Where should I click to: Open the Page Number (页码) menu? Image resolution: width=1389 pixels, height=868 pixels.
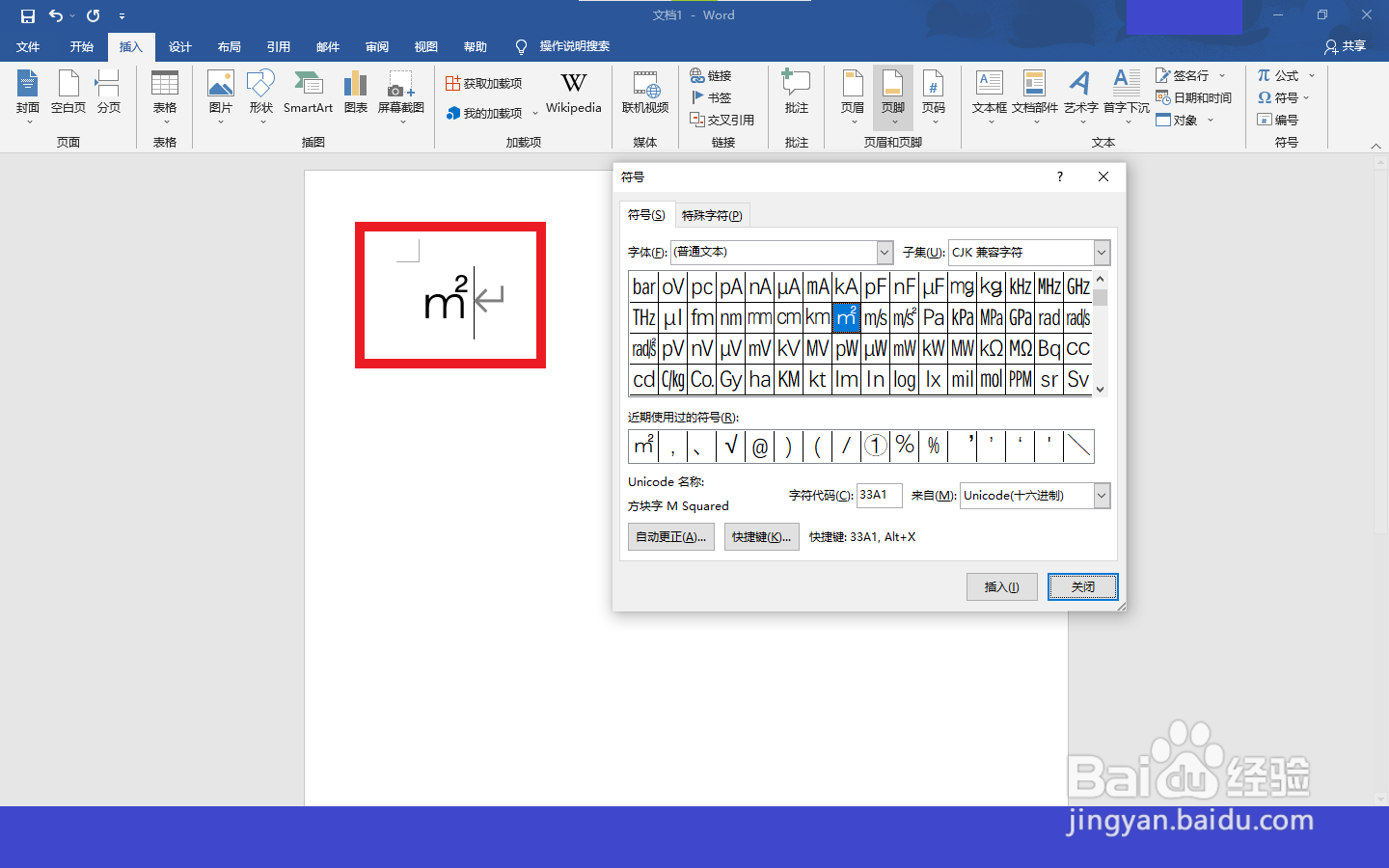pos(934,96)
